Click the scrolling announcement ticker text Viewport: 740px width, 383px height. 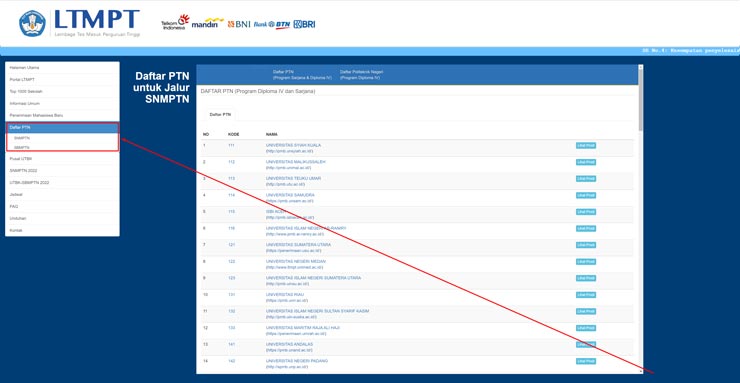point(691,50)
